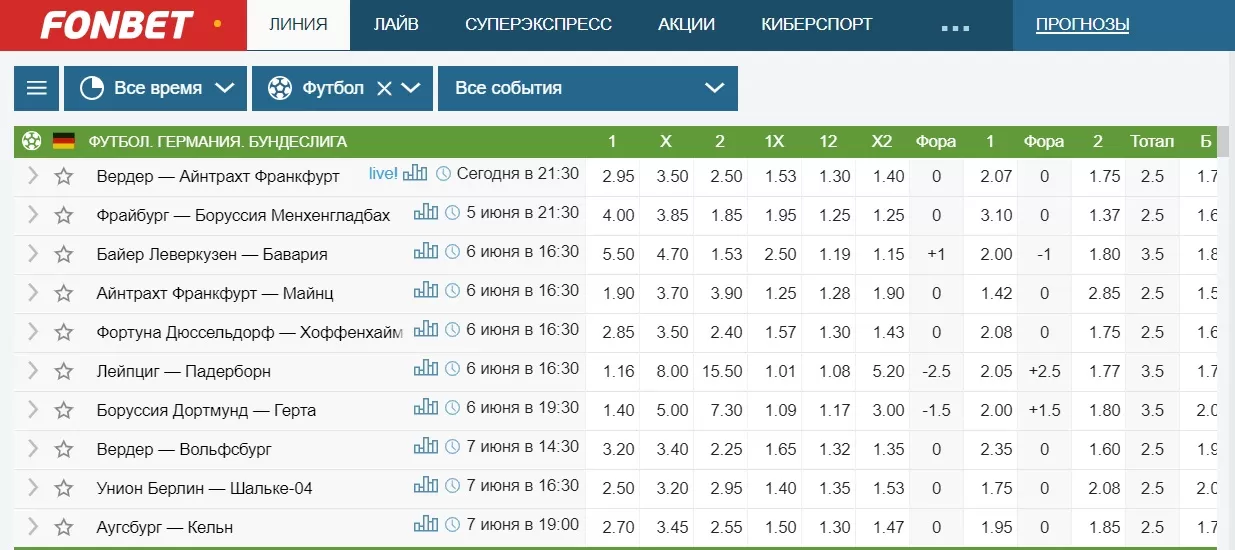Bet on Лейпциг win at 1.16

619,371
